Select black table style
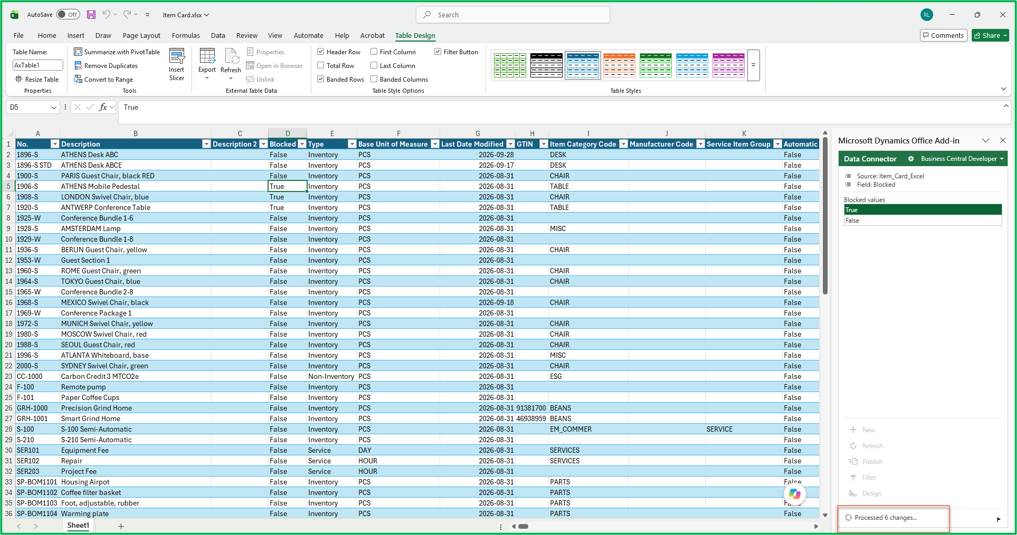This screenshot has height=535, width=1017. pos(546,65)
